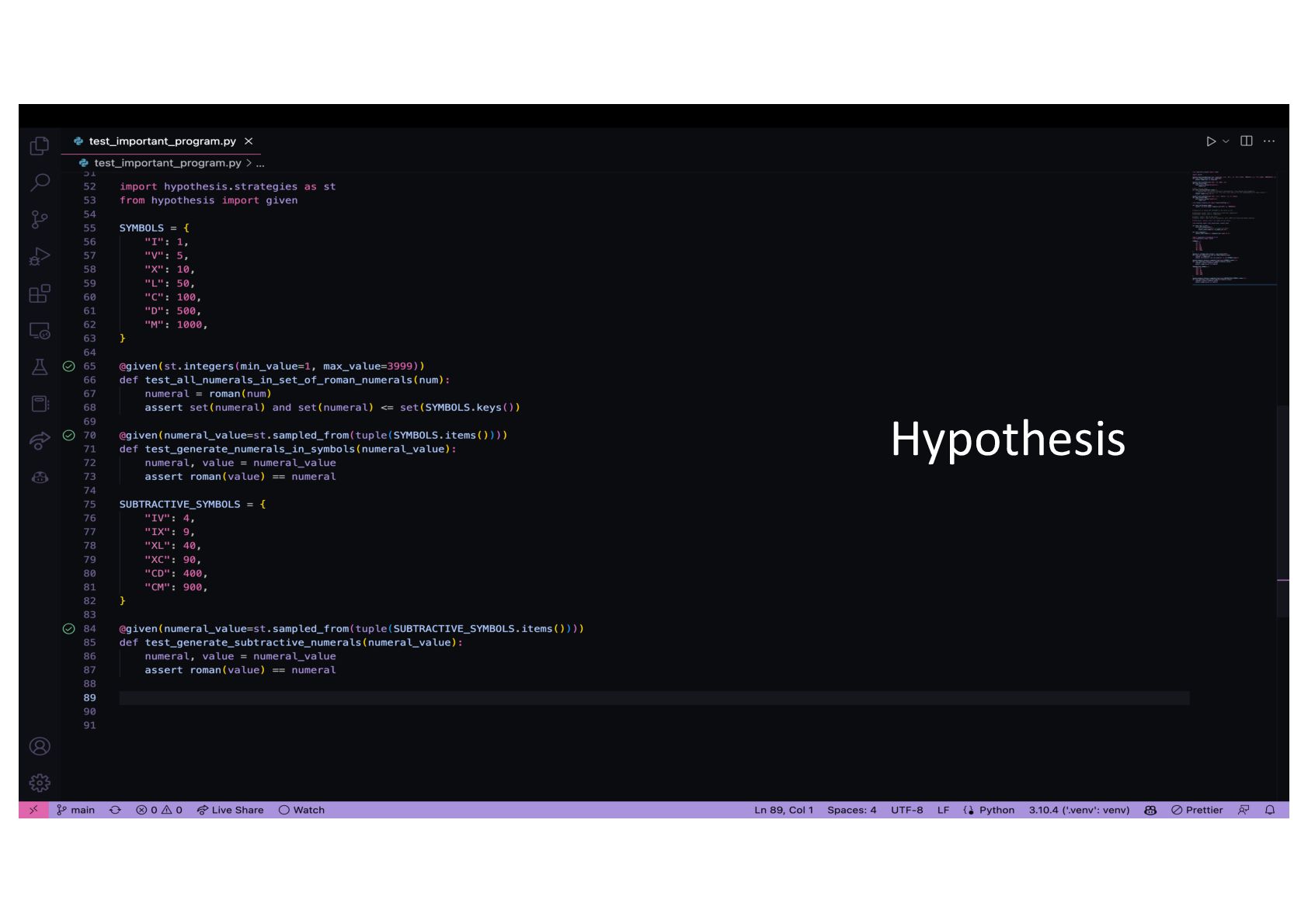Screen dimensions: 1308x924
Task: Click the Prettier formatter status item
Action: click(1197, 810)
